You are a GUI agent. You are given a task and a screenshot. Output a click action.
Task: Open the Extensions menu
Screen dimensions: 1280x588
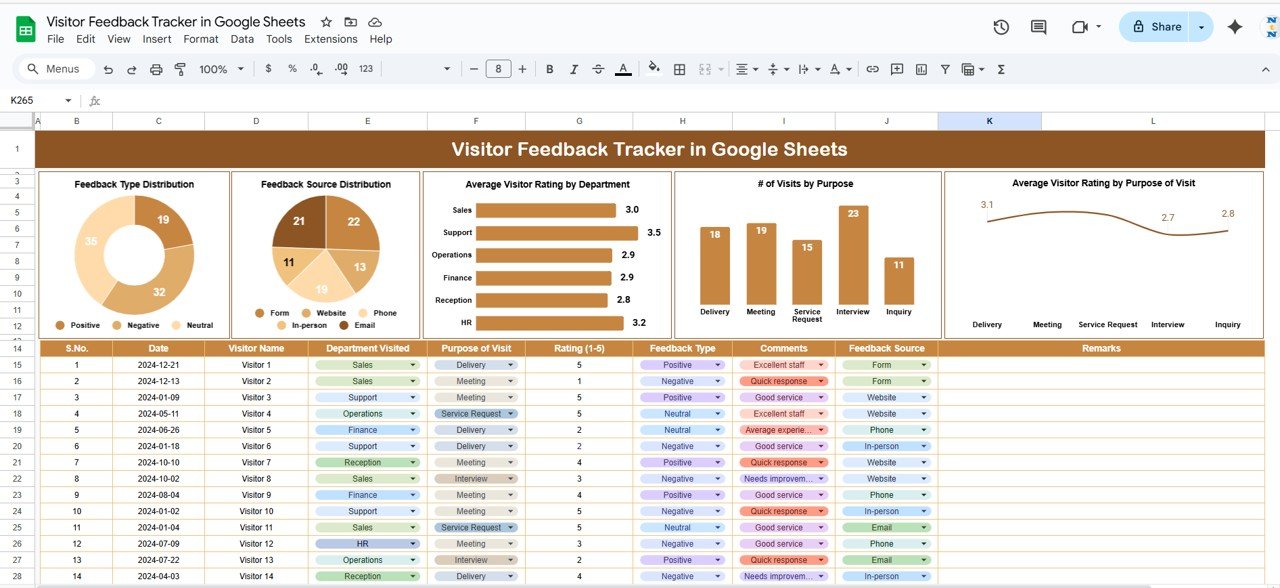(x=331, y=39)
